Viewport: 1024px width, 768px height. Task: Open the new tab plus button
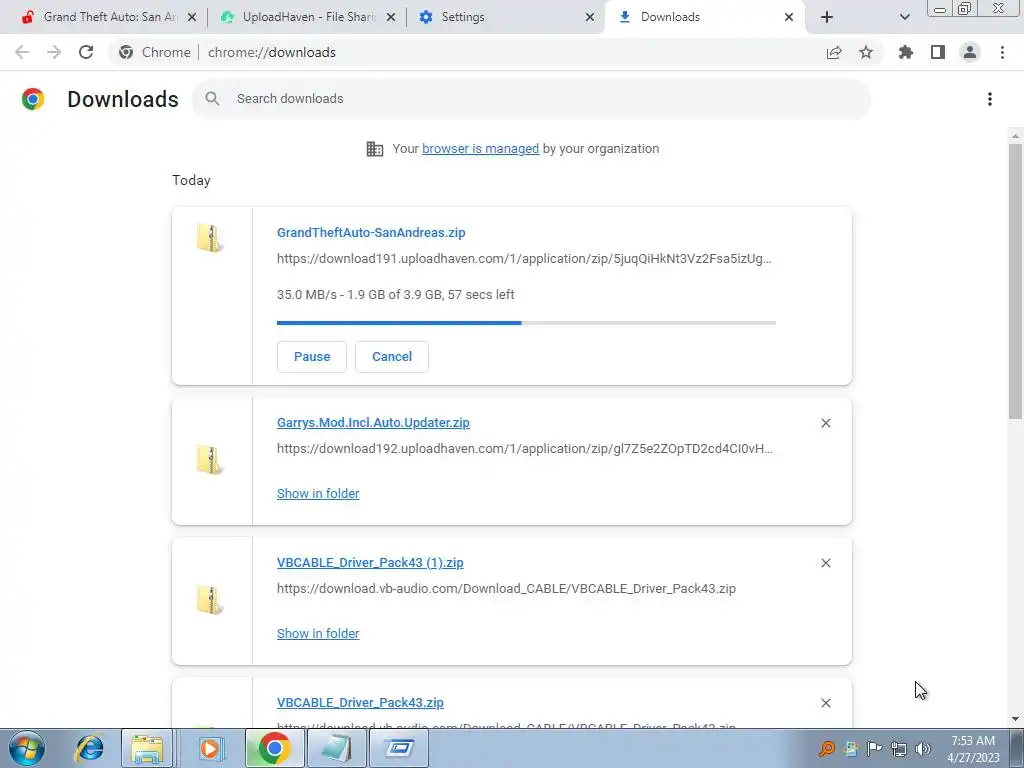[x=827, y=17]
